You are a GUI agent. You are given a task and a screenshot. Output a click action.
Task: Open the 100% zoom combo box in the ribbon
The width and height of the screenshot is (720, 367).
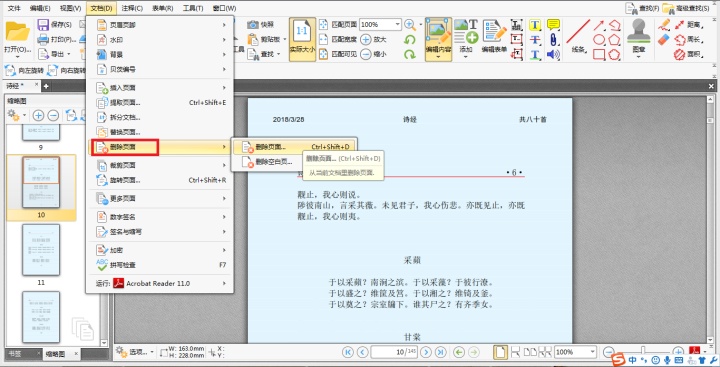[x=380, y=25]
